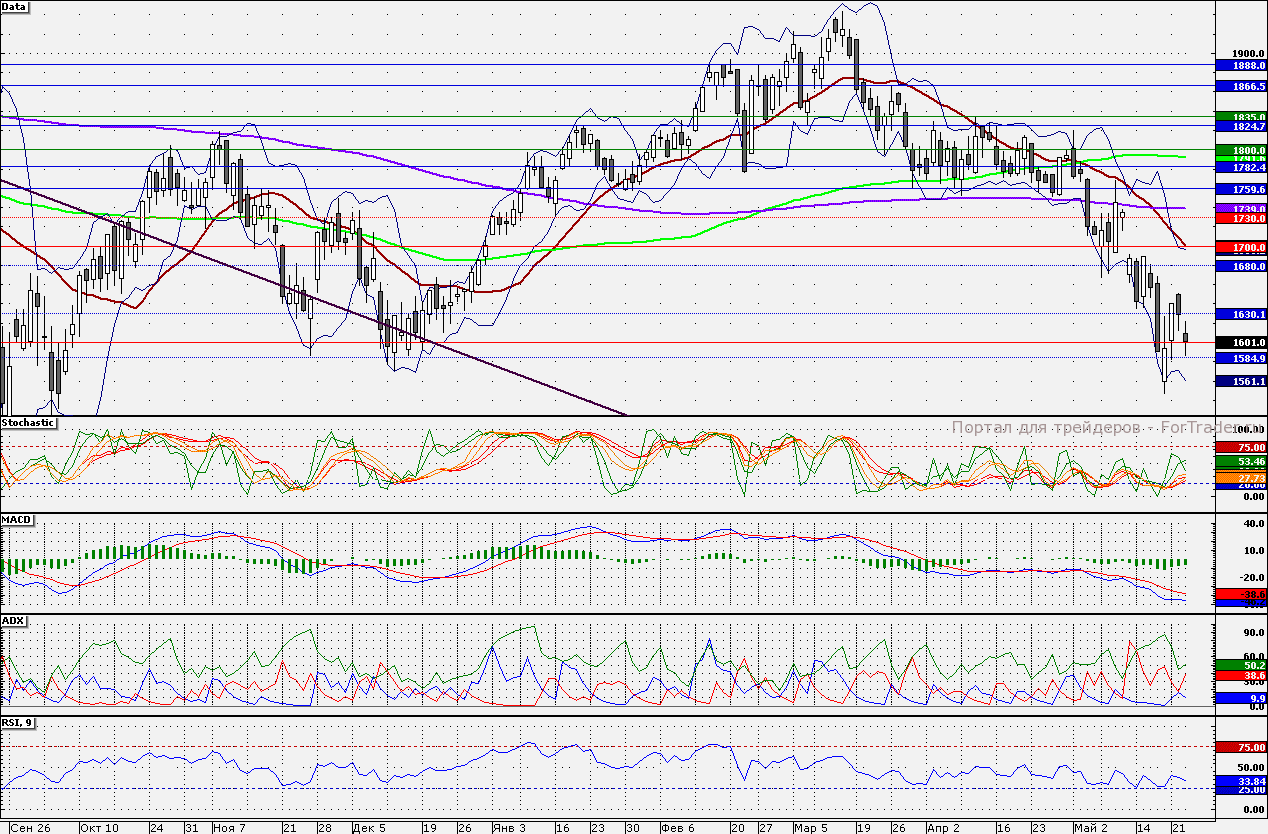This screenshot has width=1268, height=834.
Task: Select the MACD indicator panel label
Action: tap(17, 521)
